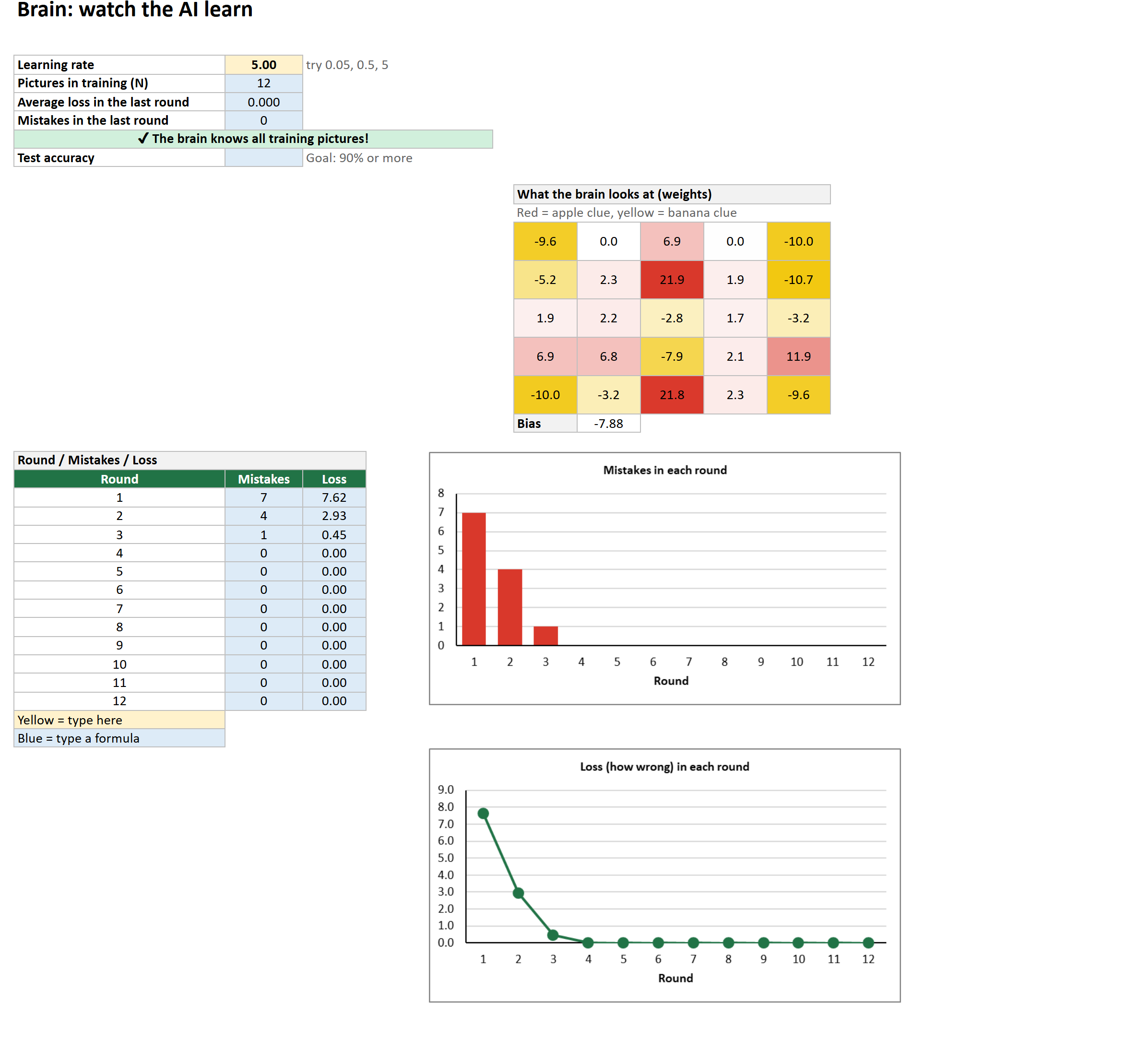Select the green Loss column header
Viewport: 1138px width, 1064px height.
click(x=334, y=479)
